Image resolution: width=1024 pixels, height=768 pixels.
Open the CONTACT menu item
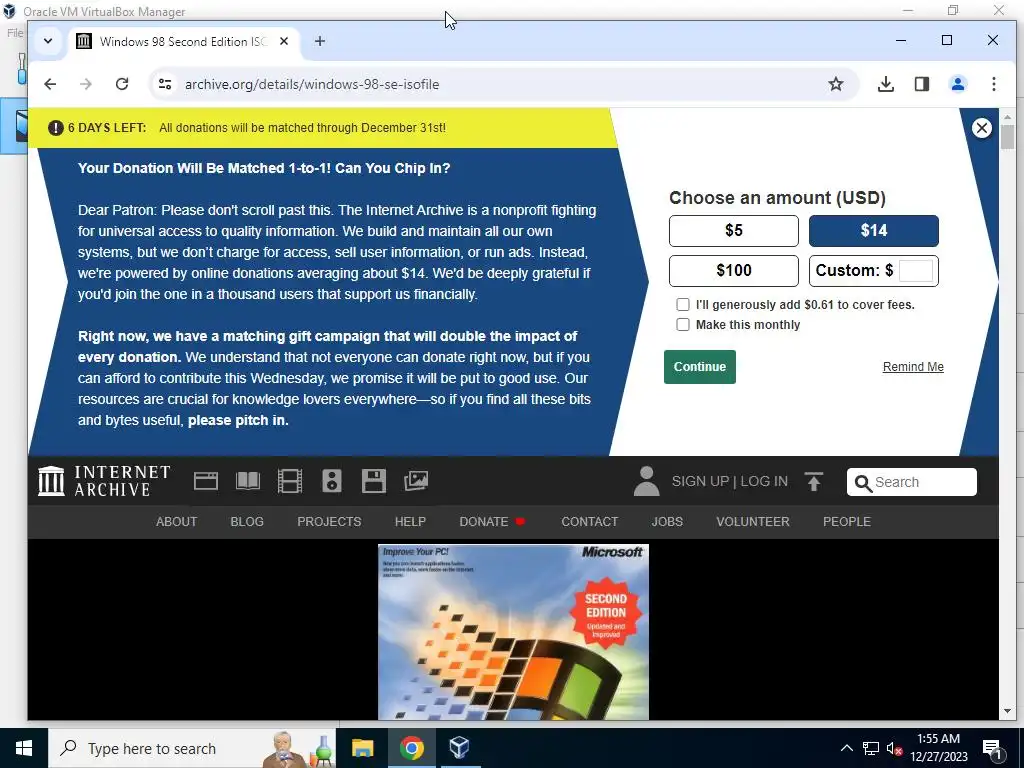tap(590, 522)
